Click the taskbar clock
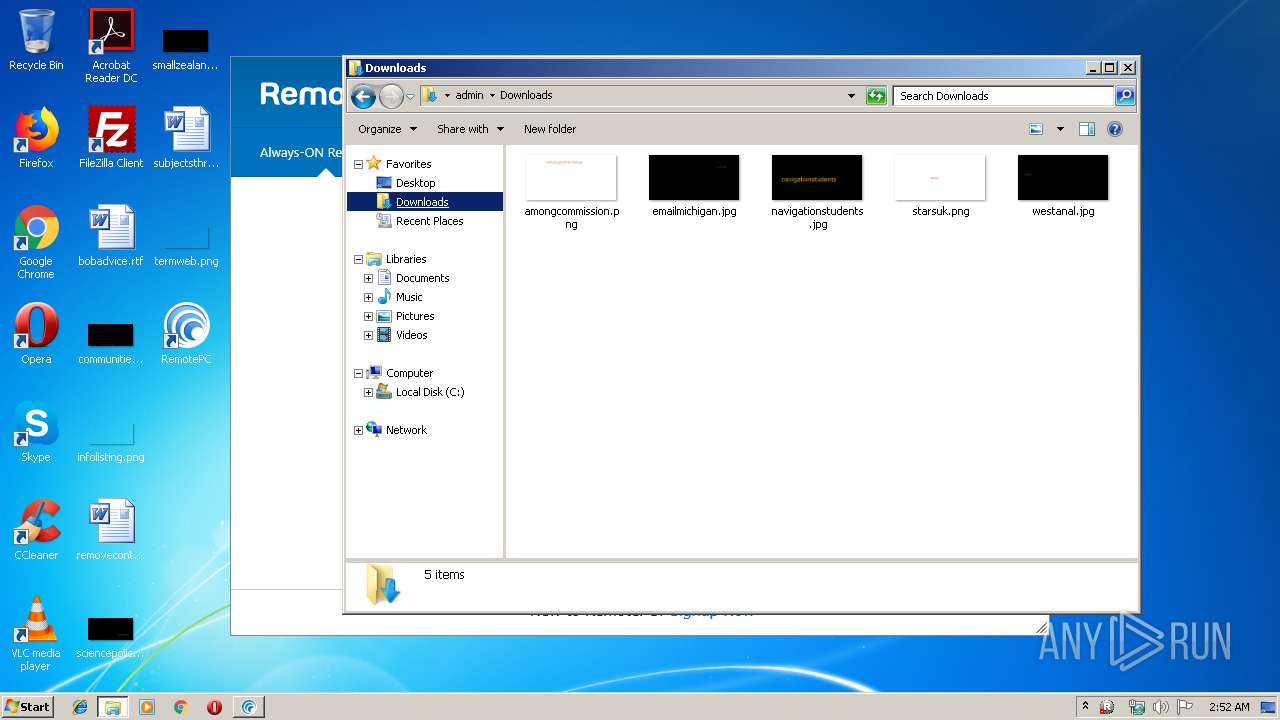The image size is (1280, 720). coord(1229,707)
